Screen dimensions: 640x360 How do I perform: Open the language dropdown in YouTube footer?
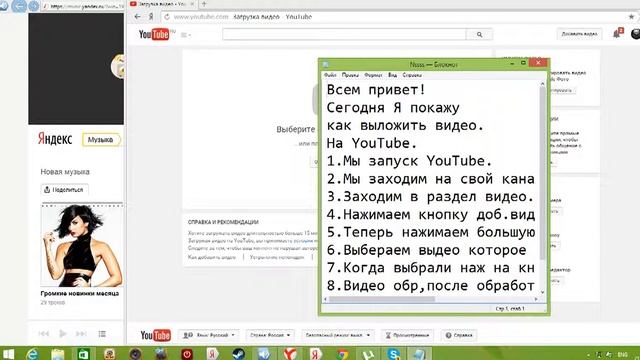tap(209, 335)
